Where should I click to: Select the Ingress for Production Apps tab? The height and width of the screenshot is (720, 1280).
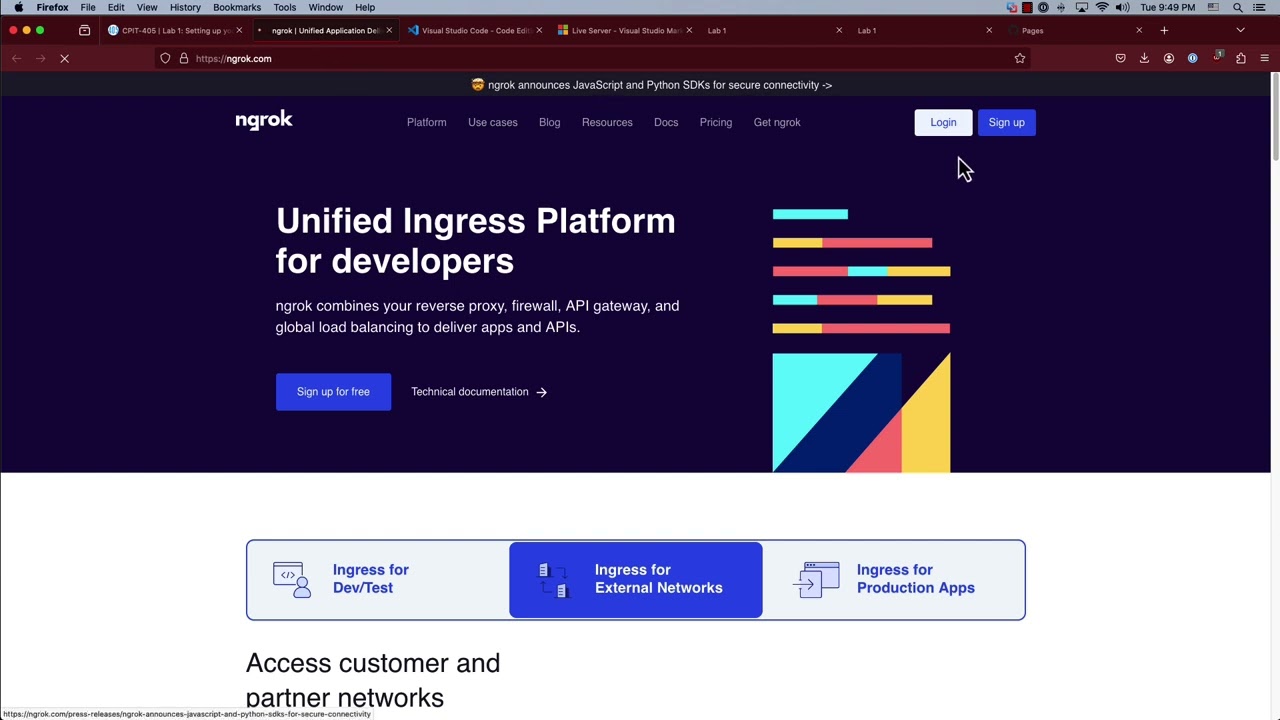click(x=894, y=580)
